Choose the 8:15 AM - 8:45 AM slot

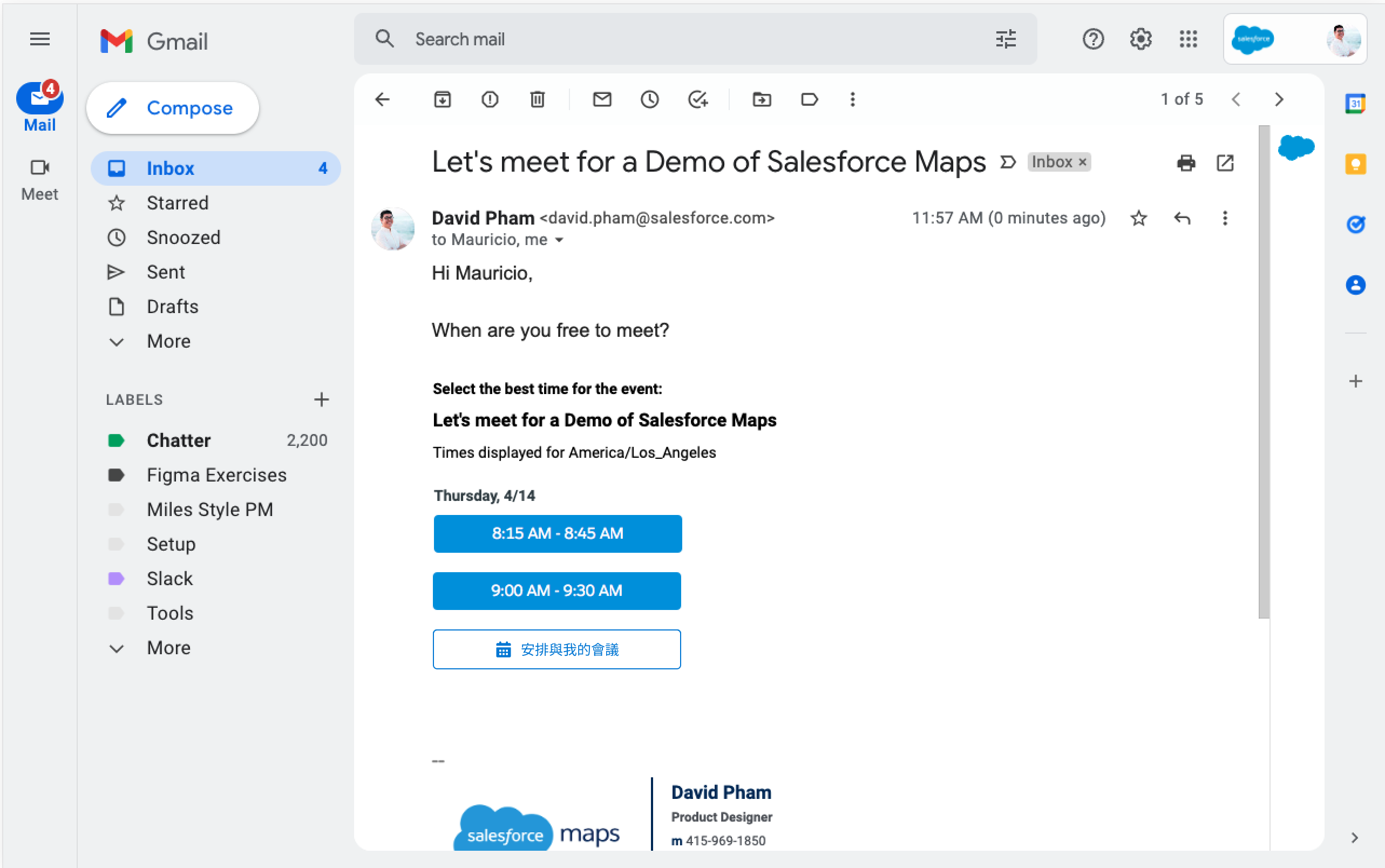click(x=558, y=533)
